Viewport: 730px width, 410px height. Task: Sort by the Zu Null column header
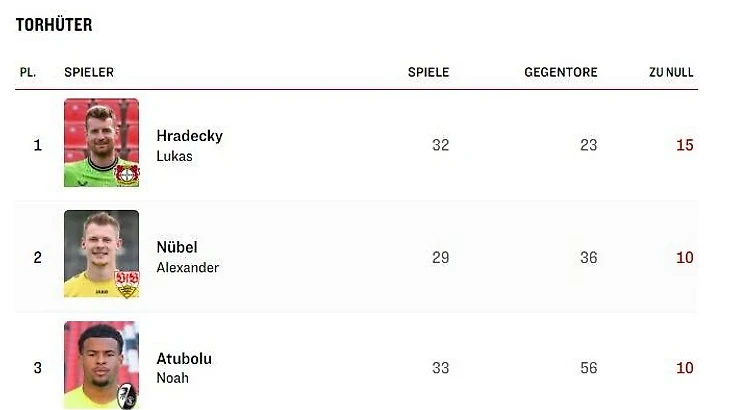coord(670,72)
